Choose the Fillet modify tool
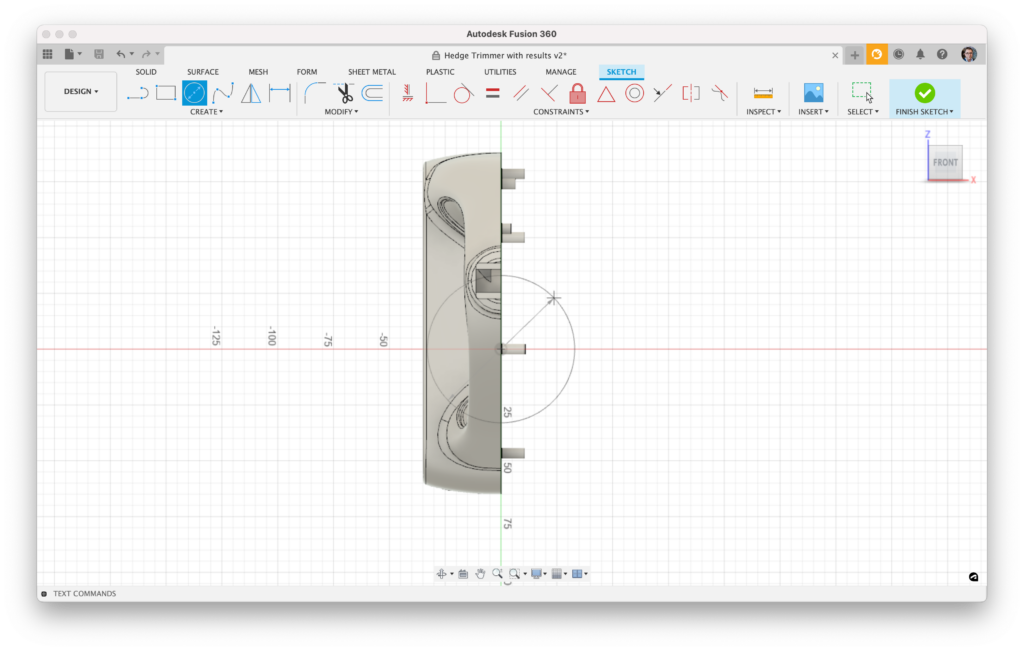 click(x=315, y=93)
